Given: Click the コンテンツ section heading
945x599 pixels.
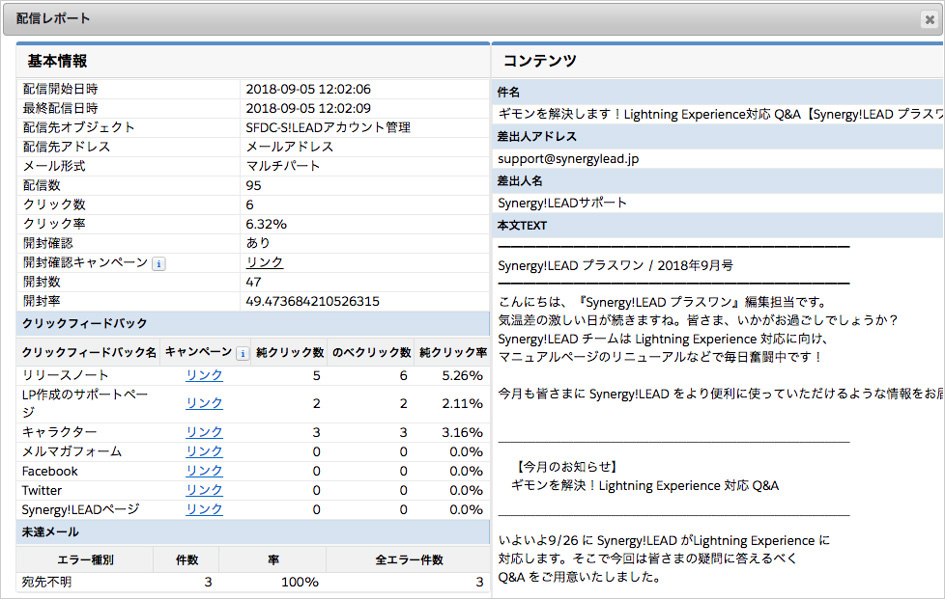Looking at the screenshot, I should click(x=539, y=61).
